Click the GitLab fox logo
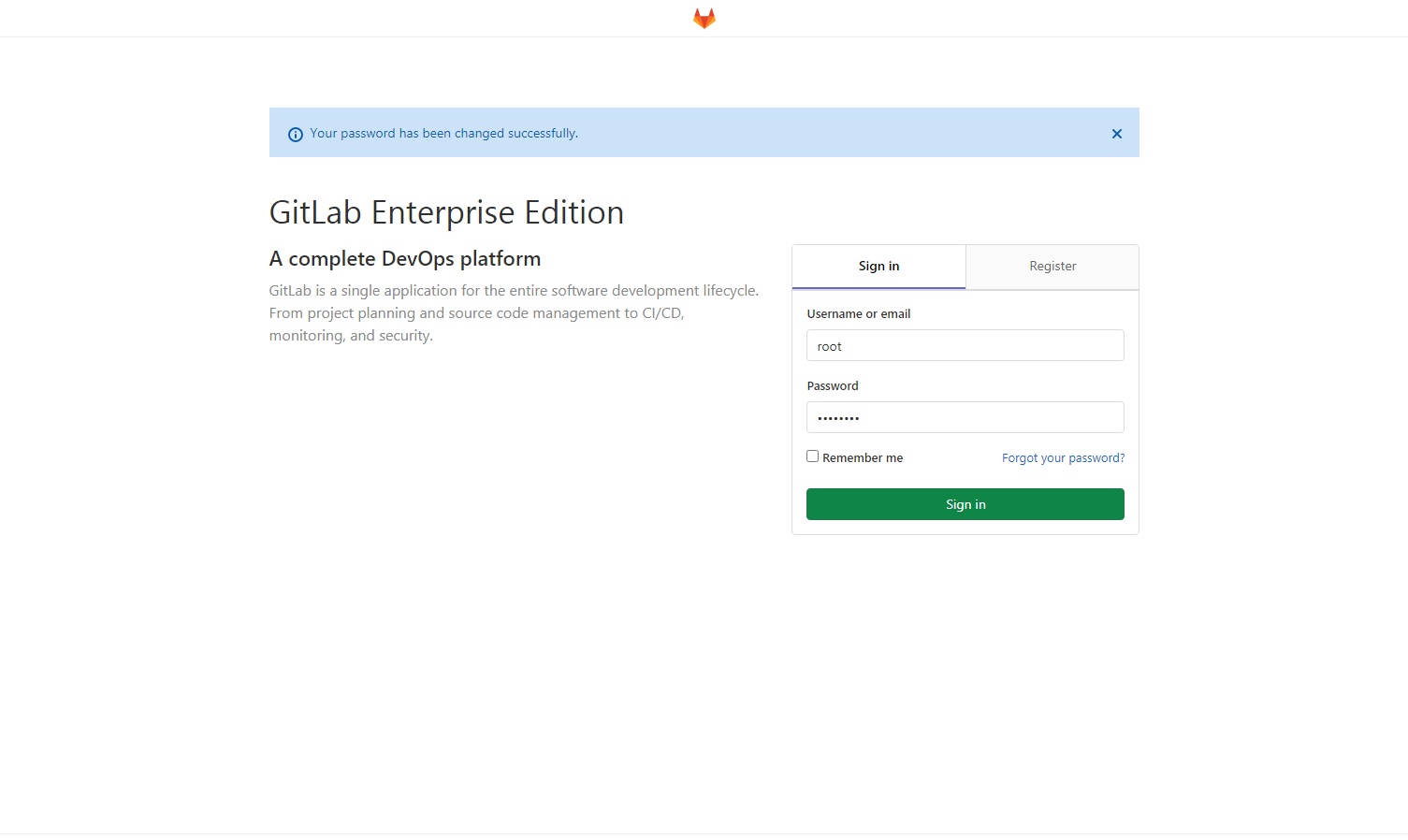The width and height of the screenshot is (1408, 840). pos(704,19)
